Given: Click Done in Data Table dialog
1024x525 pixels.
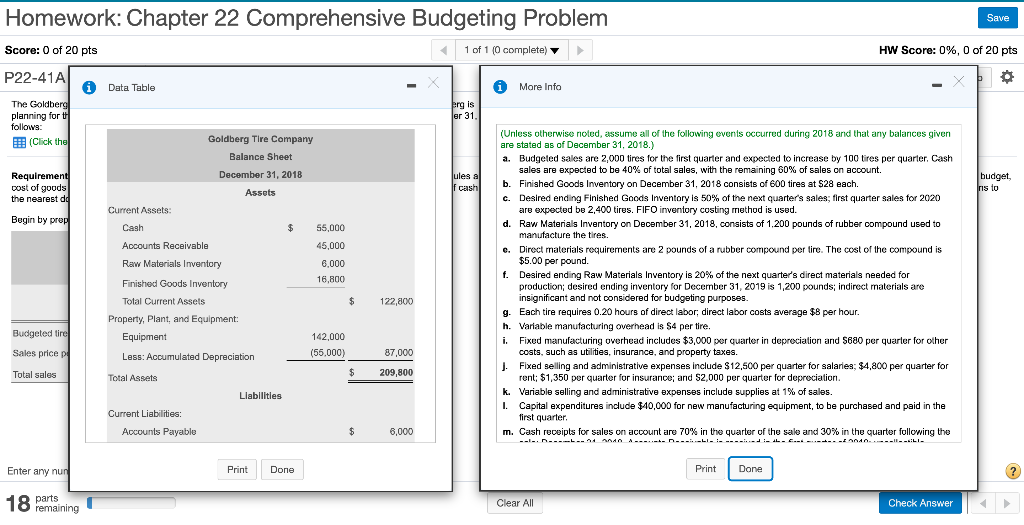Looking at the screenshot, I should [x=282, y=469].
